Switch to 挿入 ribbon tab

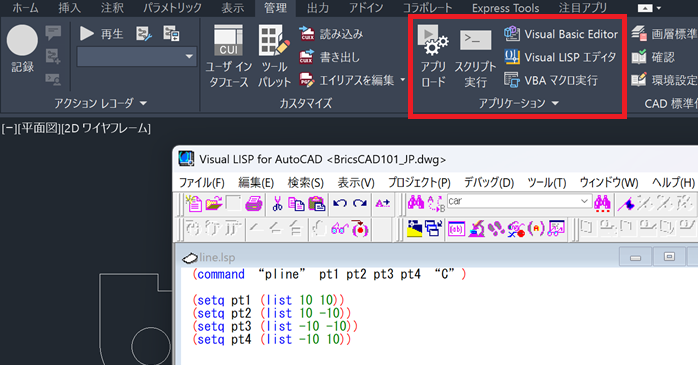point(69,8)
